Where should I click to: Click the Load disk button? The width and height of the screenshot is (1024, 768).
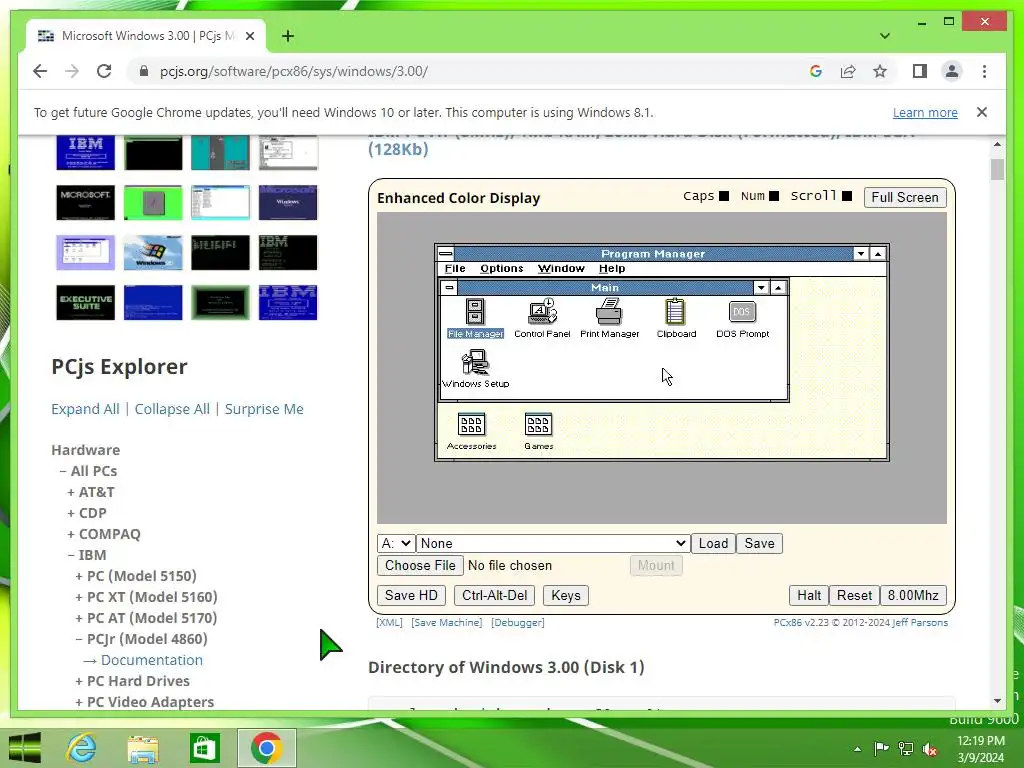click(x=713, y=543)
